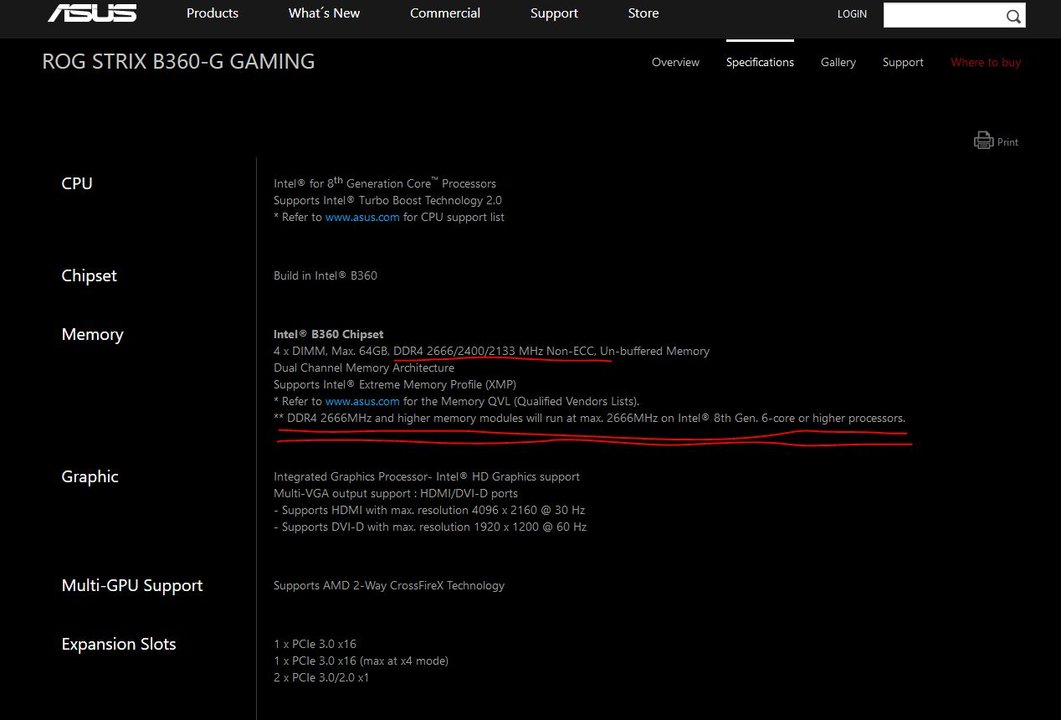Viewport: 1061px width, 720px height.
Task: Open the Gallery tab
Action: tap(838, 62)
